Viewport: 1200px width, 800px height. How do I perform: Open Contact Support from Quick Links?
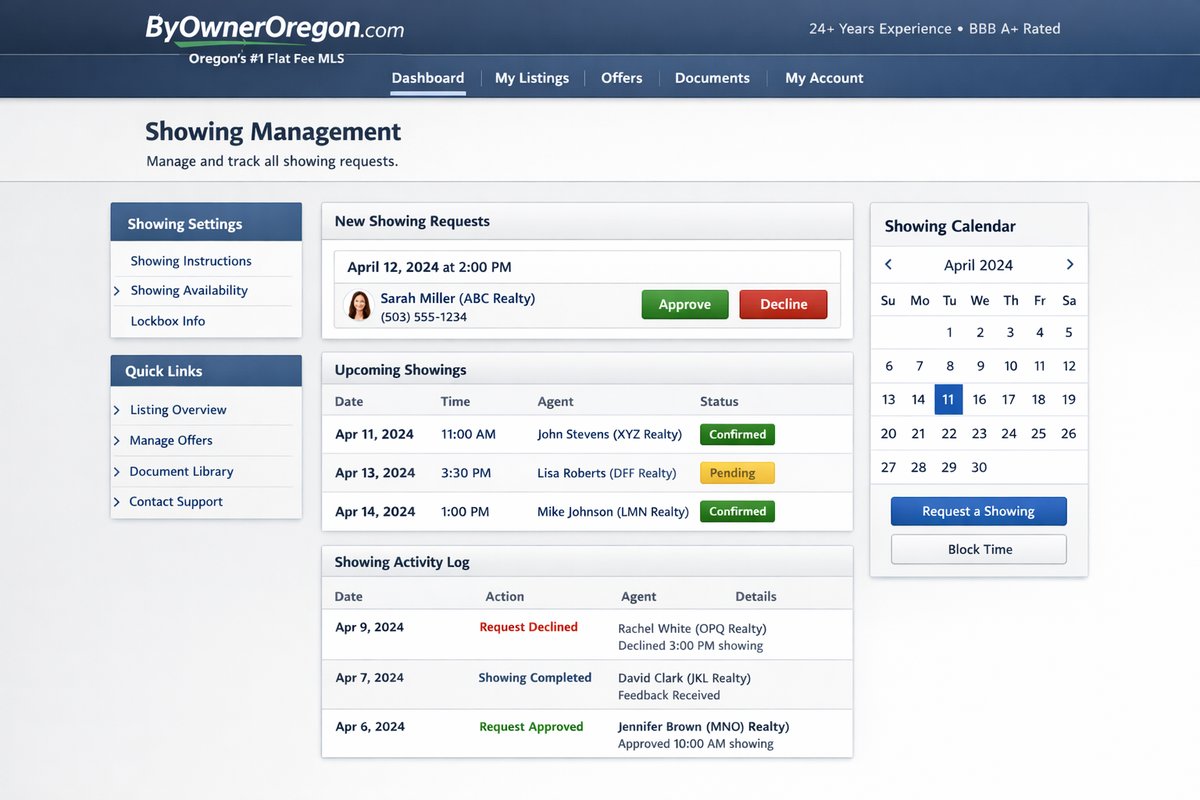coord(175,501)
